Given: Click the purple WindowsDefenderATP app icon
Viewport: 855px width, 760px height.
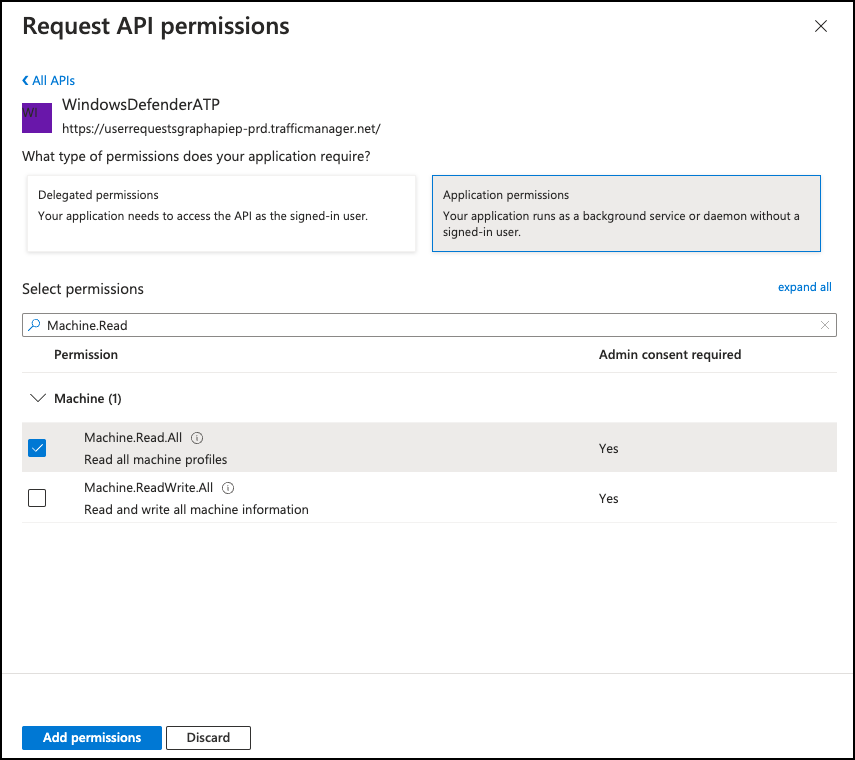Looking at the screenshot, I should click(x=37, y=117).
